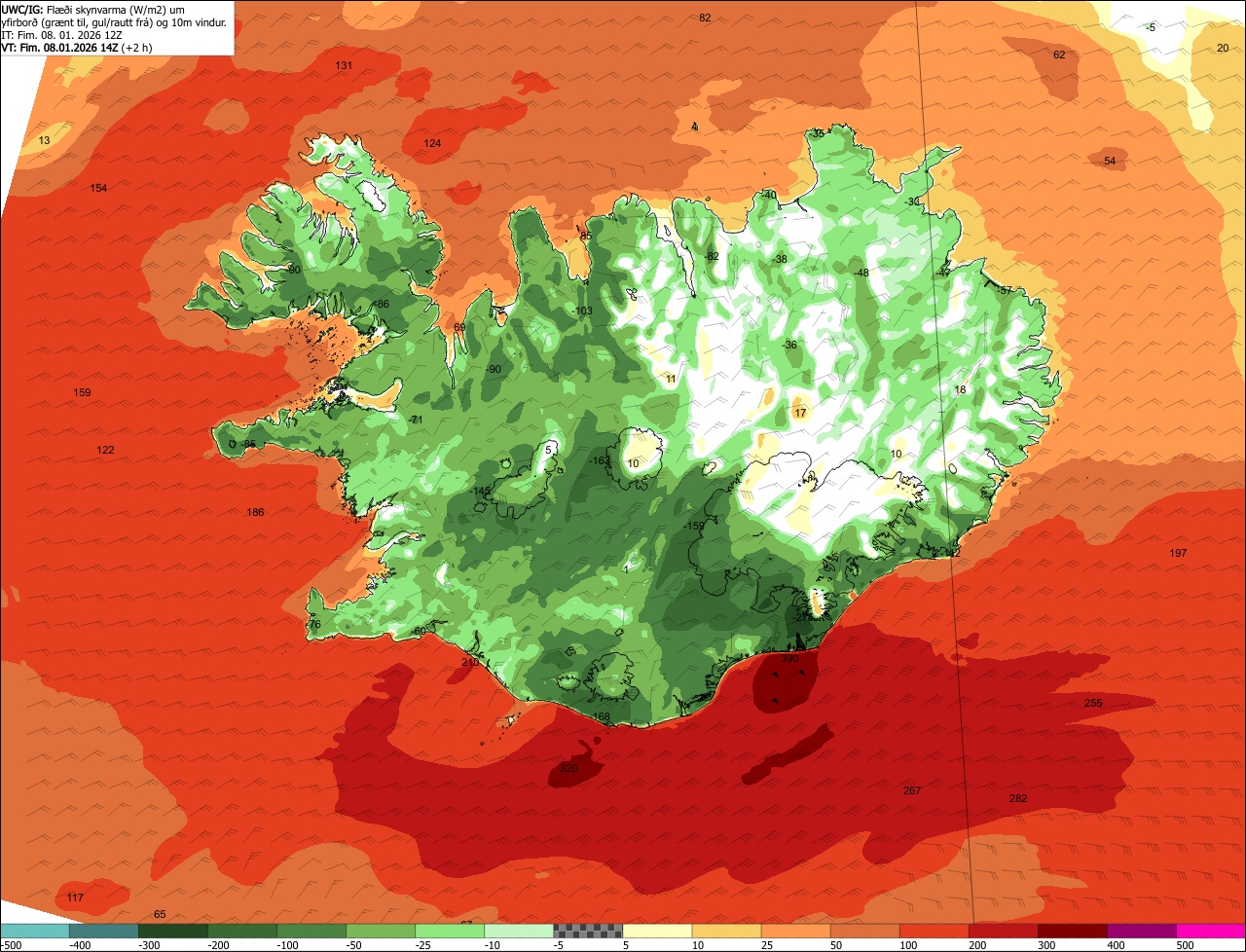Click the legend swatch between 50 and 100
1246x952 pixels.
[x=863, y=931]
